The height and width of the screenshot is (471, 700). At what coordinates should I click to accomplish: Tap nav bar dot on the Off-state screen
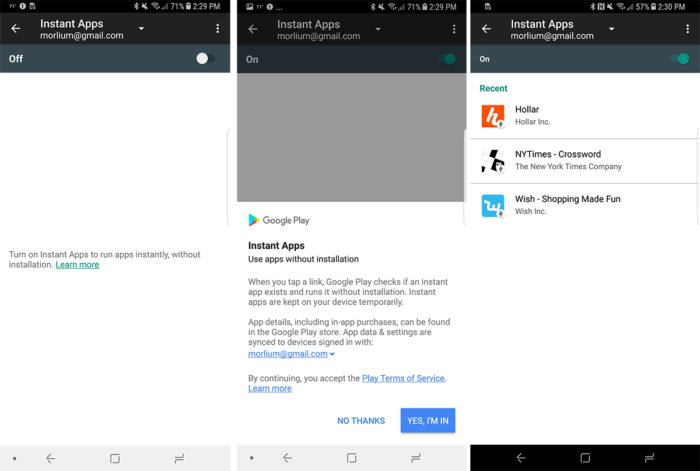(15, 458)
